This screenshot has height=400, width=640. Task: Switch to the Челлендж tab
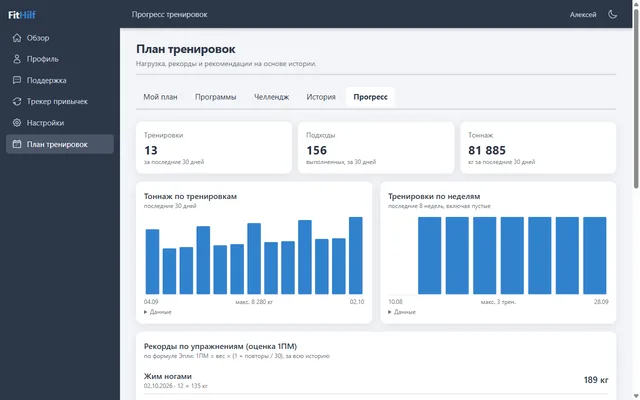tap(271, 97)
